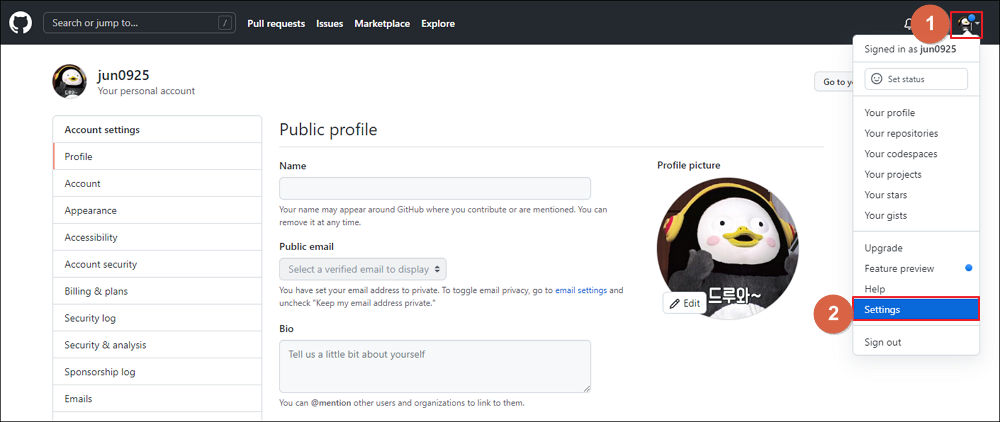The width and height of the screenshot is (1000, 422).
Task: Click the large profile picture image
Action: click(727, 249)
